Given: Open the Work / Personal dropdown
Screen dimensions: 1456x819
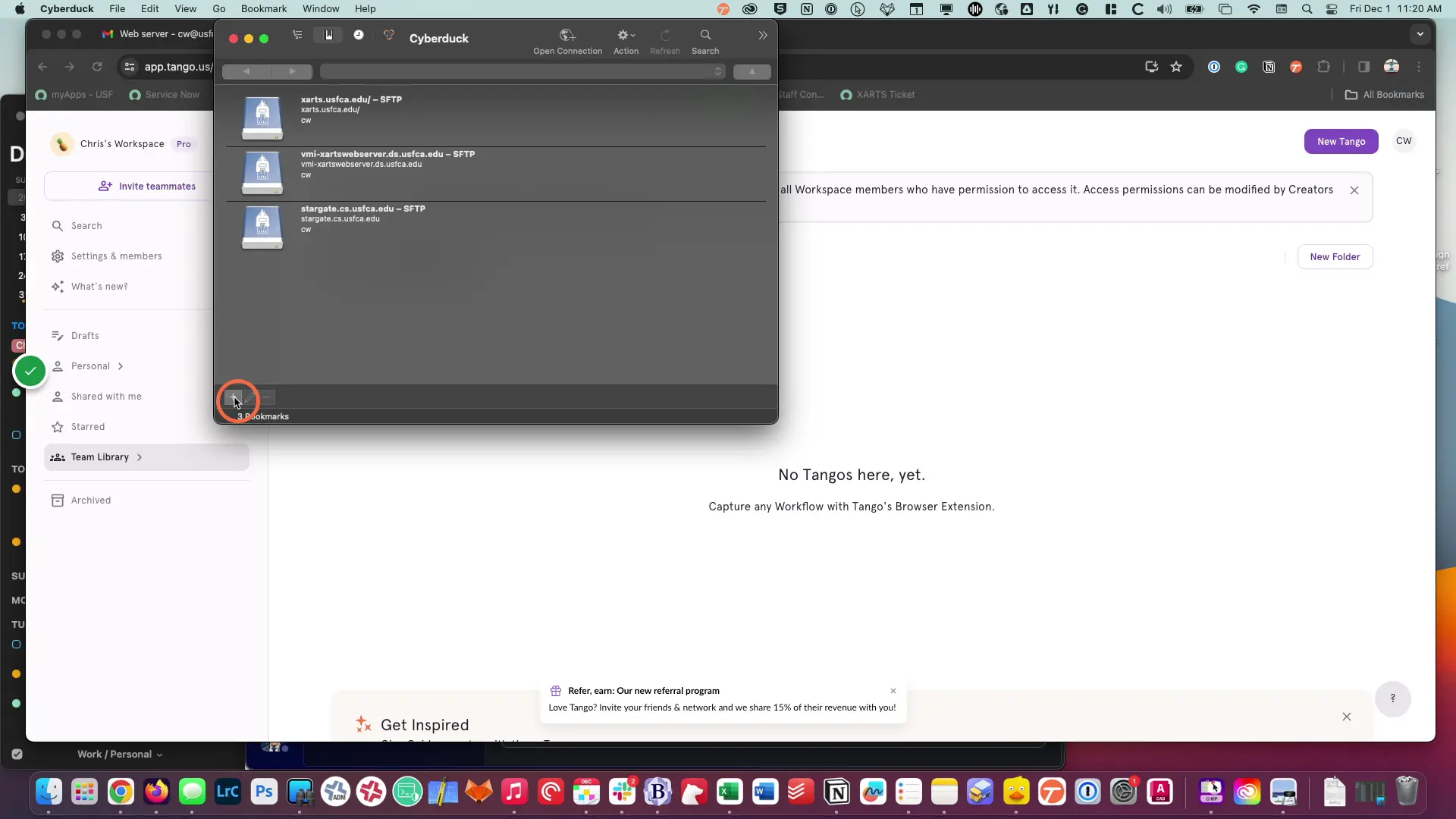Looking at the screenshot, I should pos(120,755).
